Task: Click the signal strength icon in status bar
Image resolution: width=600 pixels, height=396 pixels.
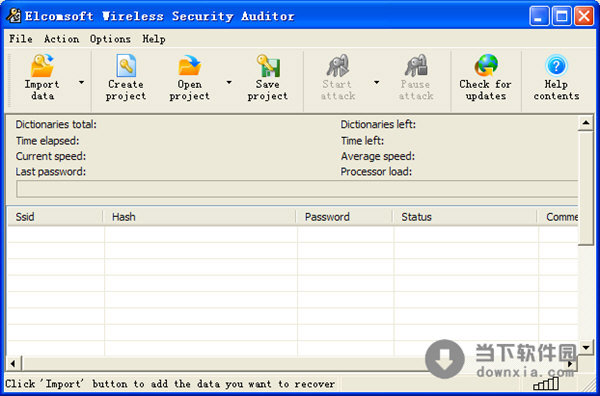Action: coord(546,383)
